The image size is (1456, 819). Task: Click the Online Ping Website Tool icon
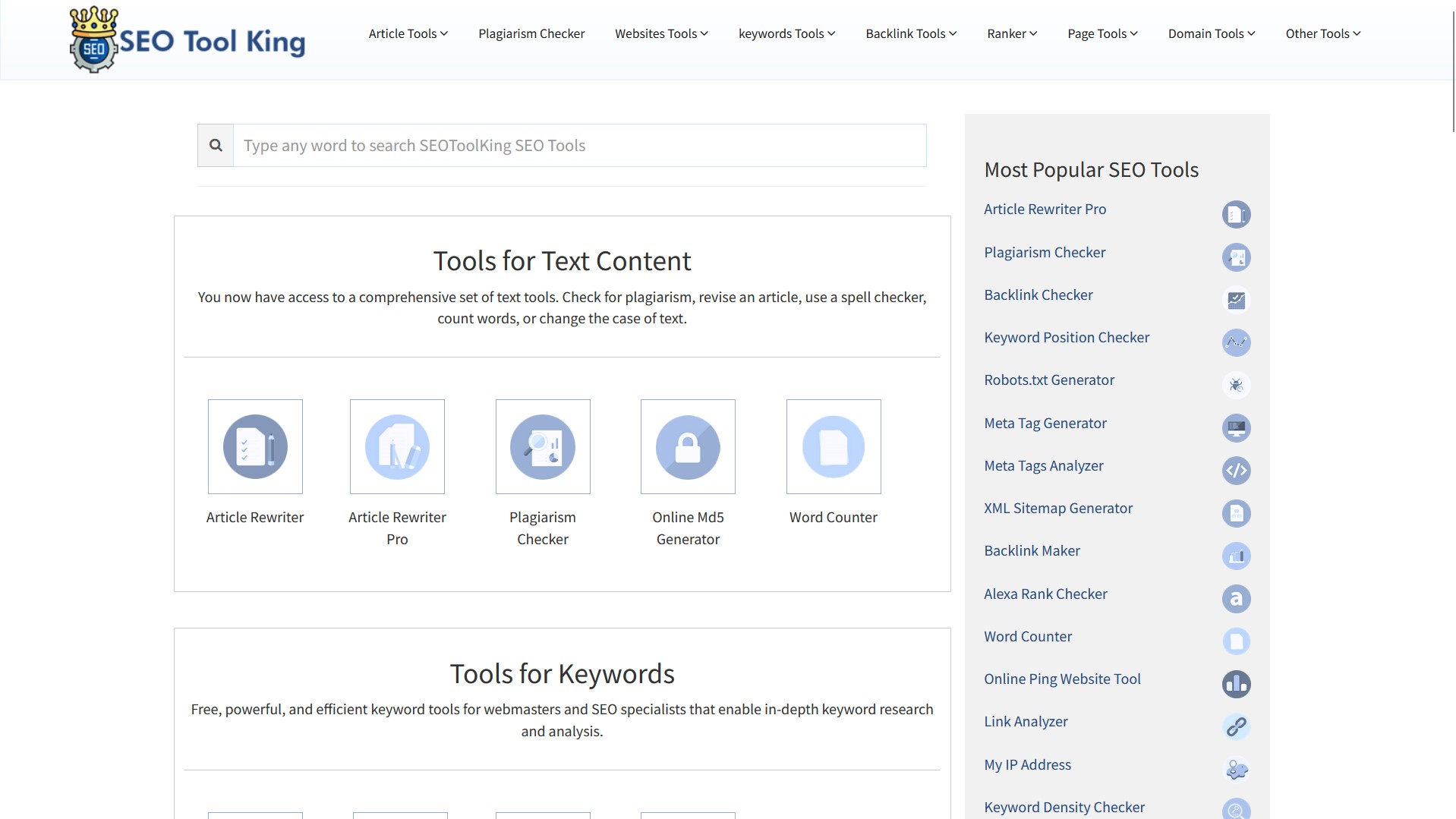[x=1236, y=684]
